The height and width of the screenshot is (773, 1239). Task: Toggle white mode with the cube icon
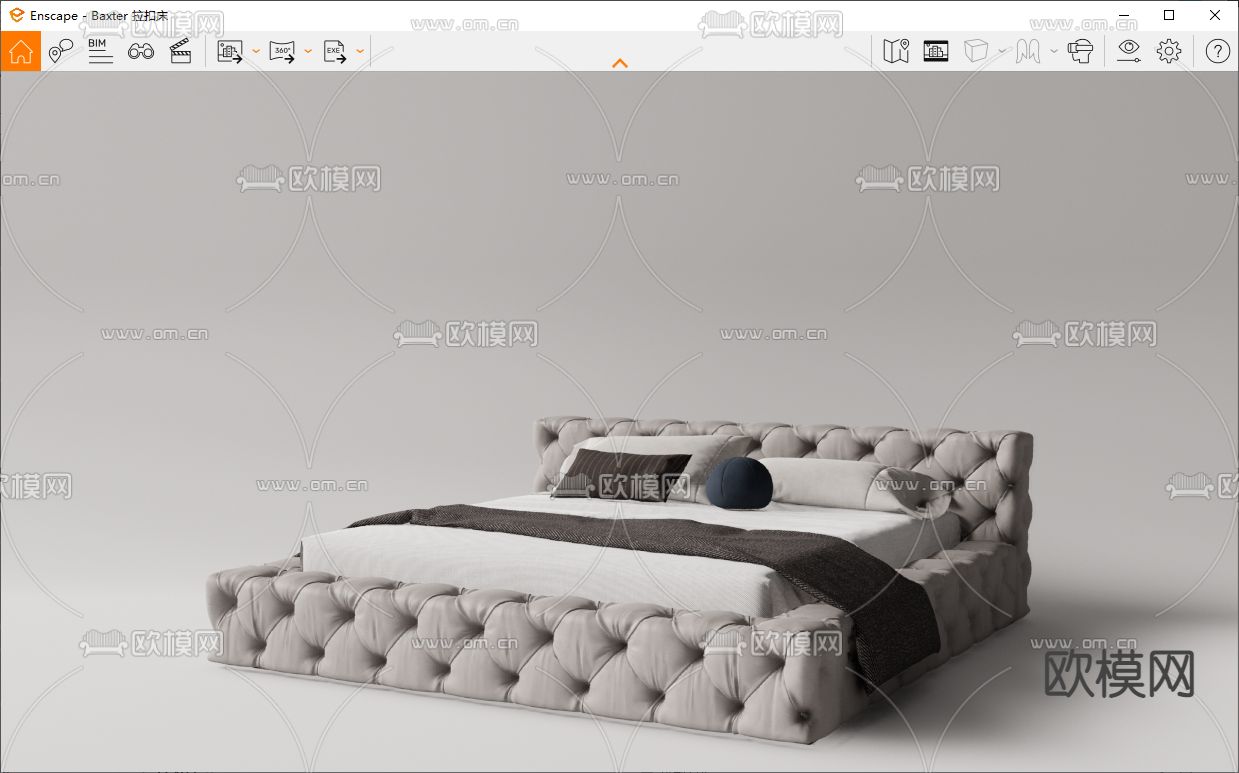tap(975, 51)
